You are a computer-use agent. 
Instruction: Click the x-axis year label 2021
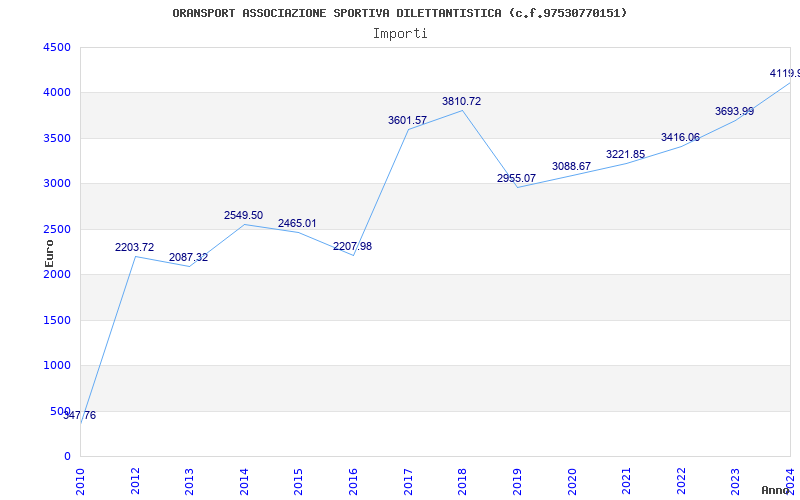(x=626, y=481)
